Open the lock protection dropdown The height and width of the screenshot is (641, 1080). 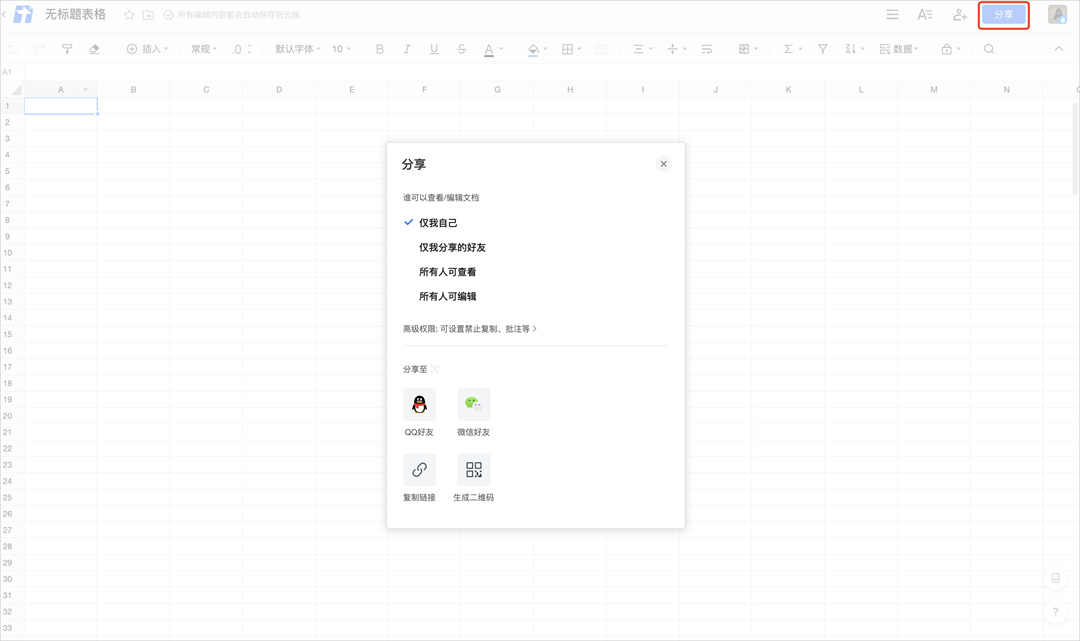pos(951,49)
